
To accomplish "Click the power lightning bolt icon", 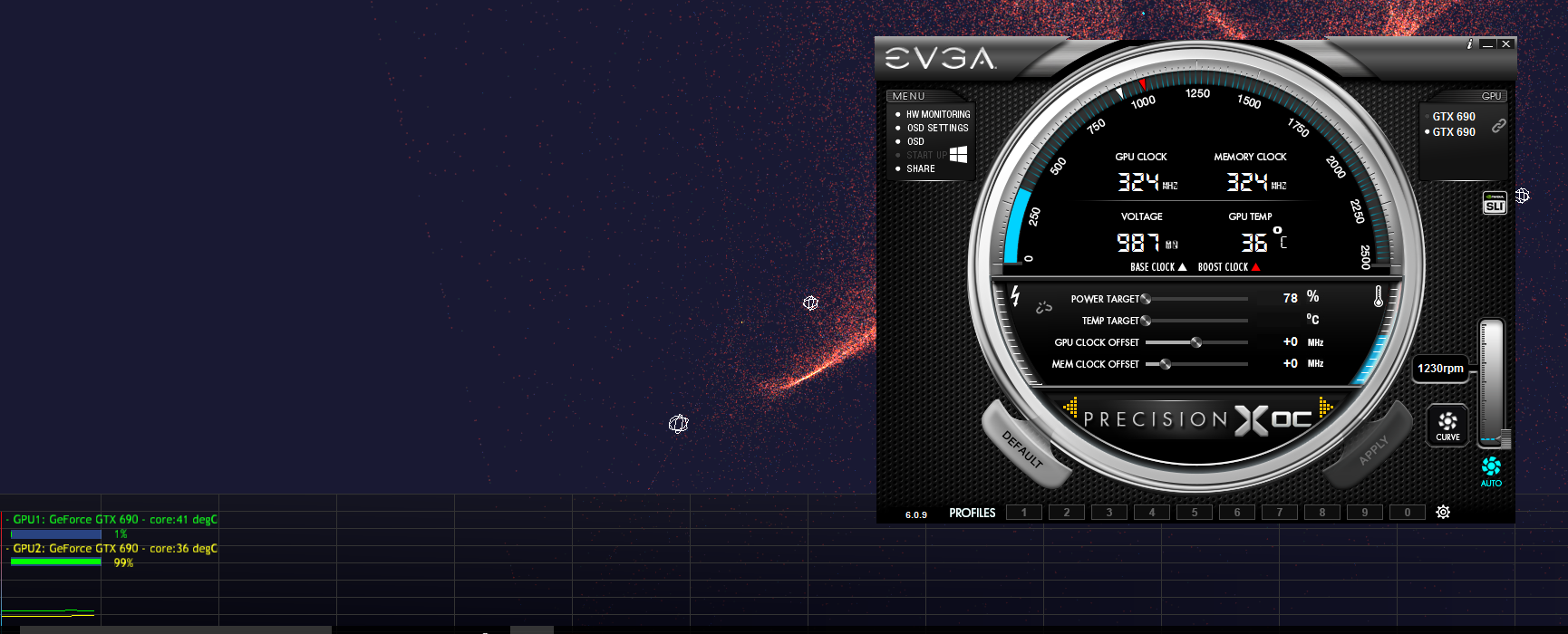I will pos(1015,295).
